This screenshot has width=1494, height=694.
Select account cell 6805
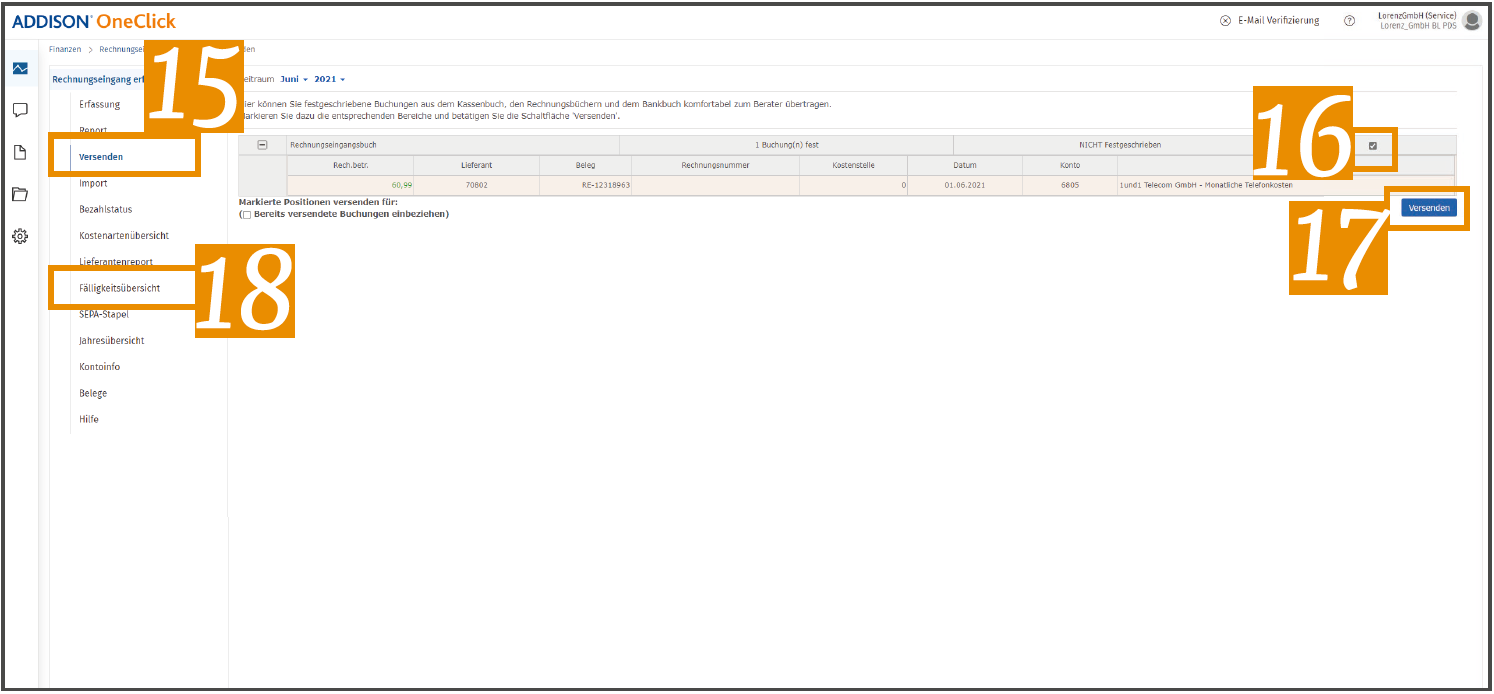click(x=1070, y=185)
